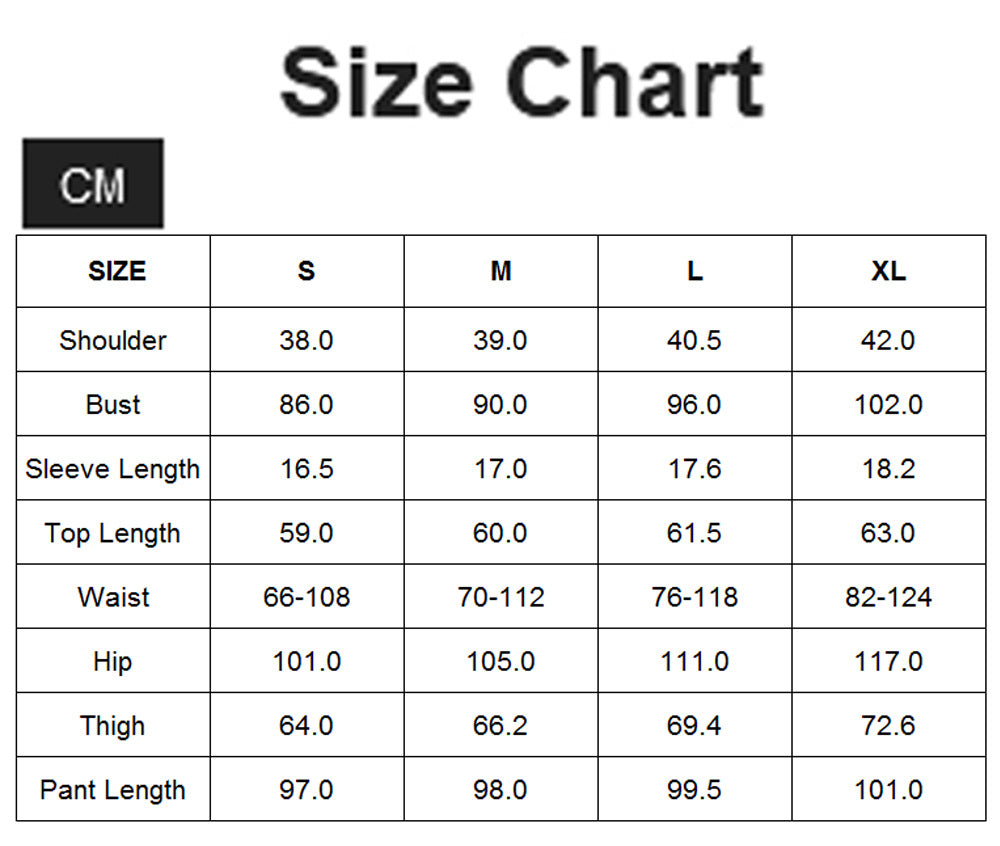This screenshot has width=1000, height=846.
Task: Select the XL column header
Action: [889, 271]
